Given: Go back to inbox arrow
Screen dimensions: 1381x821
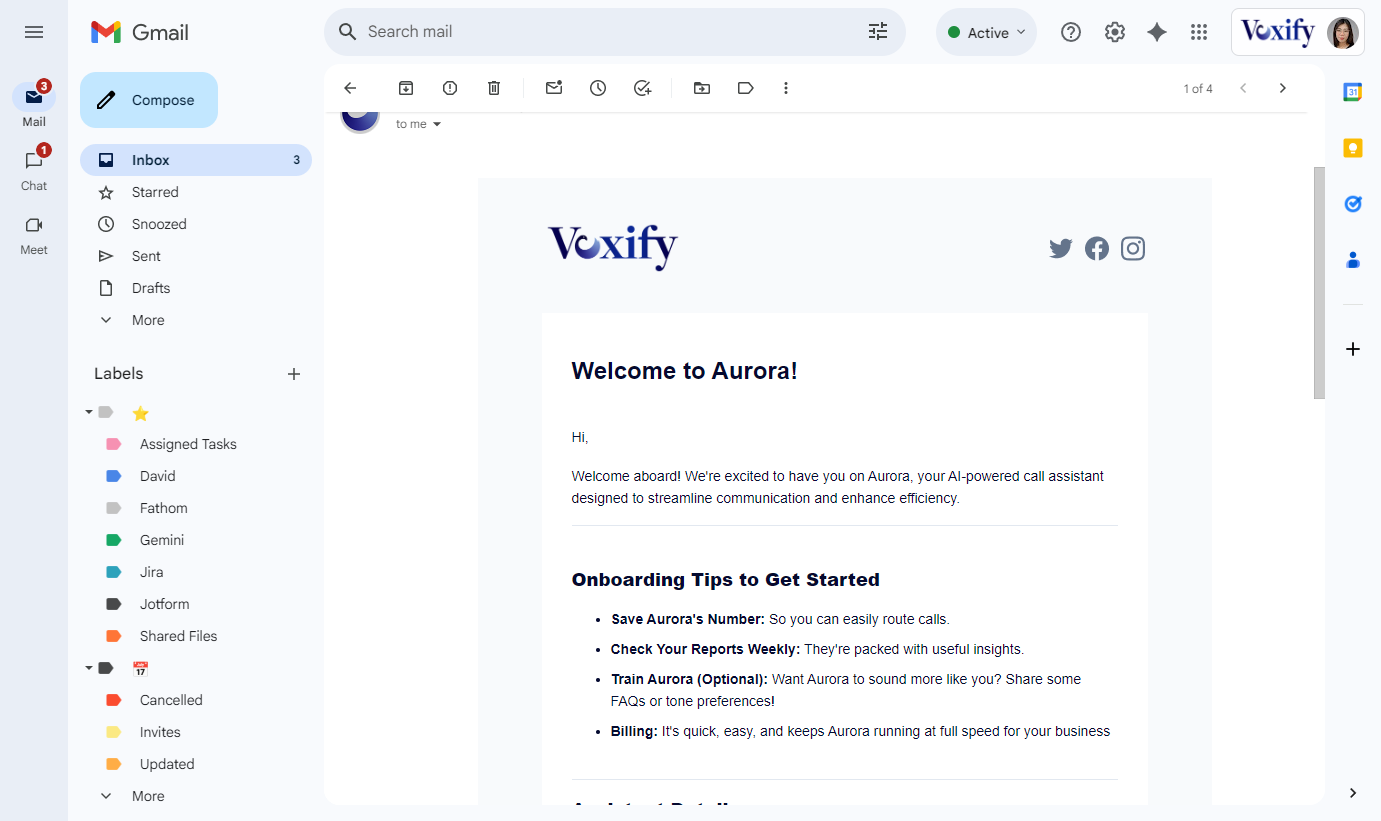Looking at the screenshot, I should [350, 88].
